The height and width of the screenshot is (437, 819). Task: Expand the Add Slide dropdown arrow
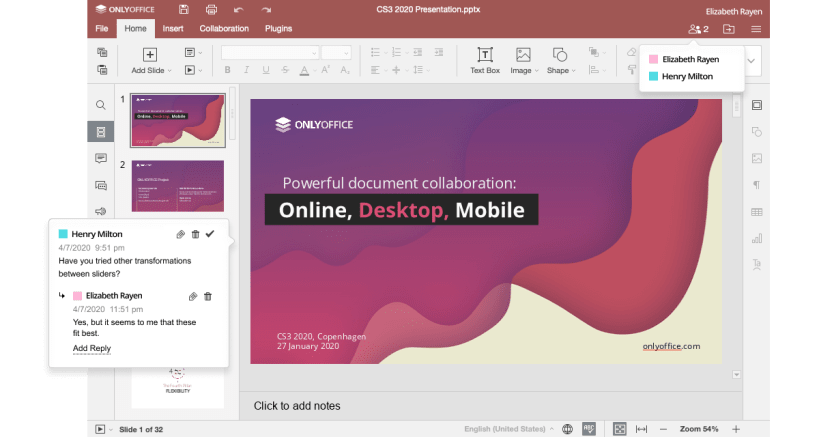(169, 71)
